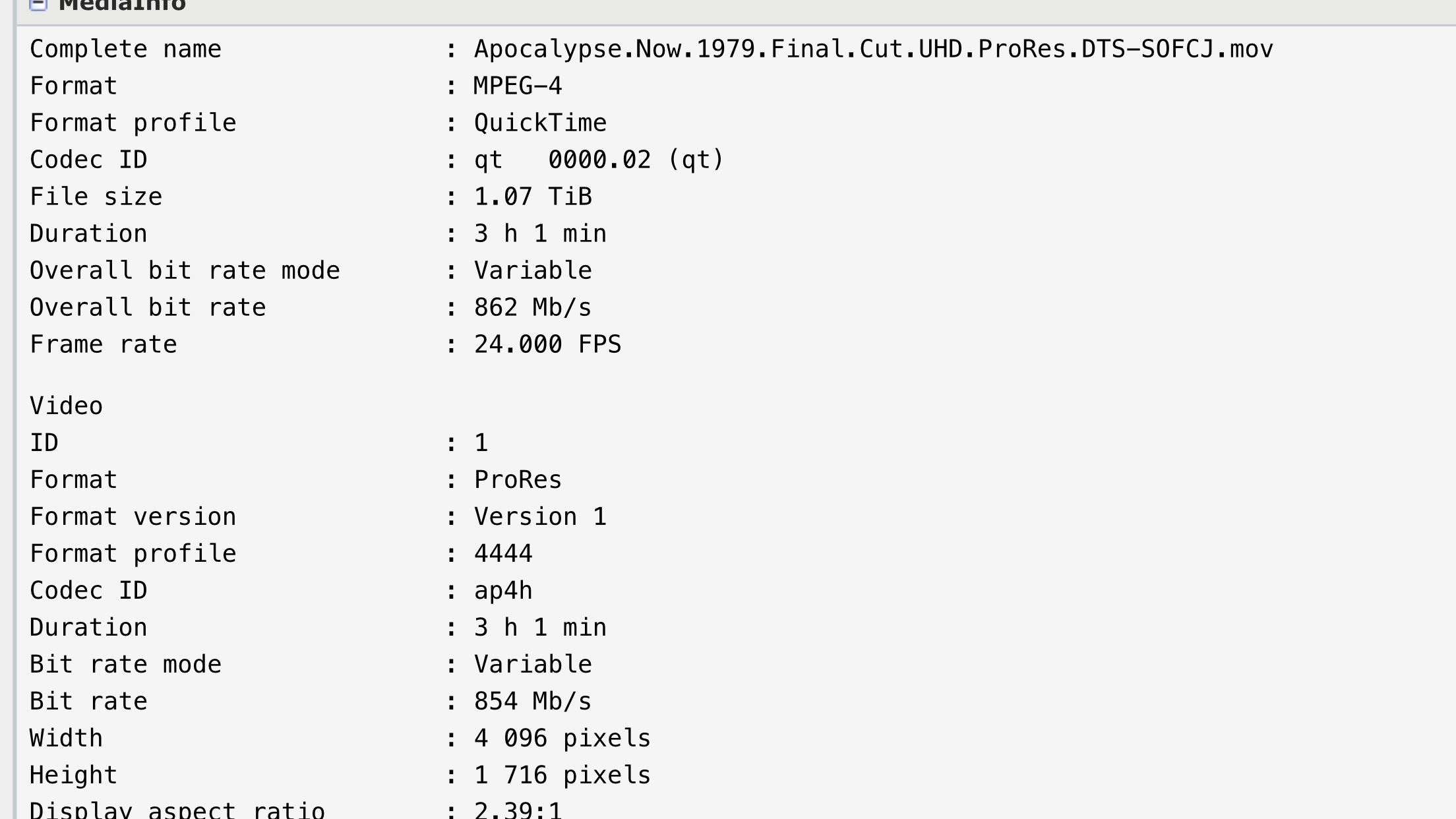Viewport: 1456px width, 819px height.
Task: Click the 1.07 TiB file size value
Action: [x=533, y=197]
